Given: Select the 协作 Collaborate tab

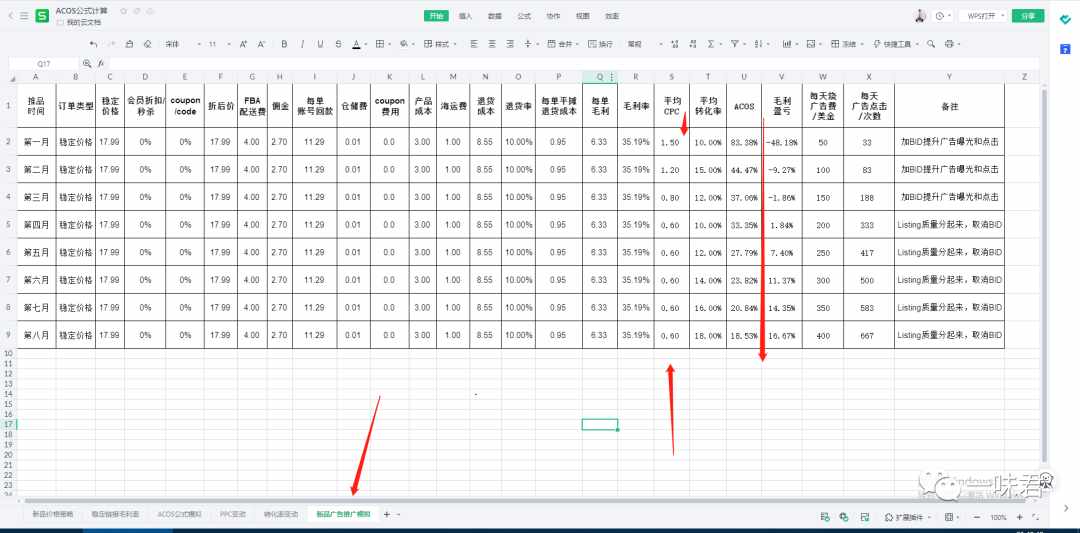Looking at the screenshot, I should (x=553, y=16).
